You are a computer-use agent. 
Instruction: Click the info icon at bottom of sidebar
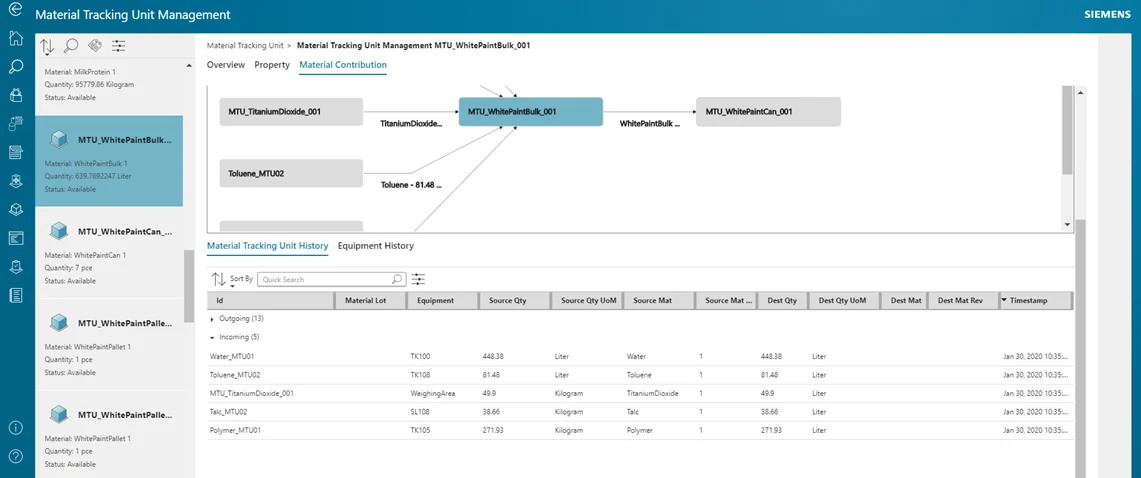[x=16, y=428]
